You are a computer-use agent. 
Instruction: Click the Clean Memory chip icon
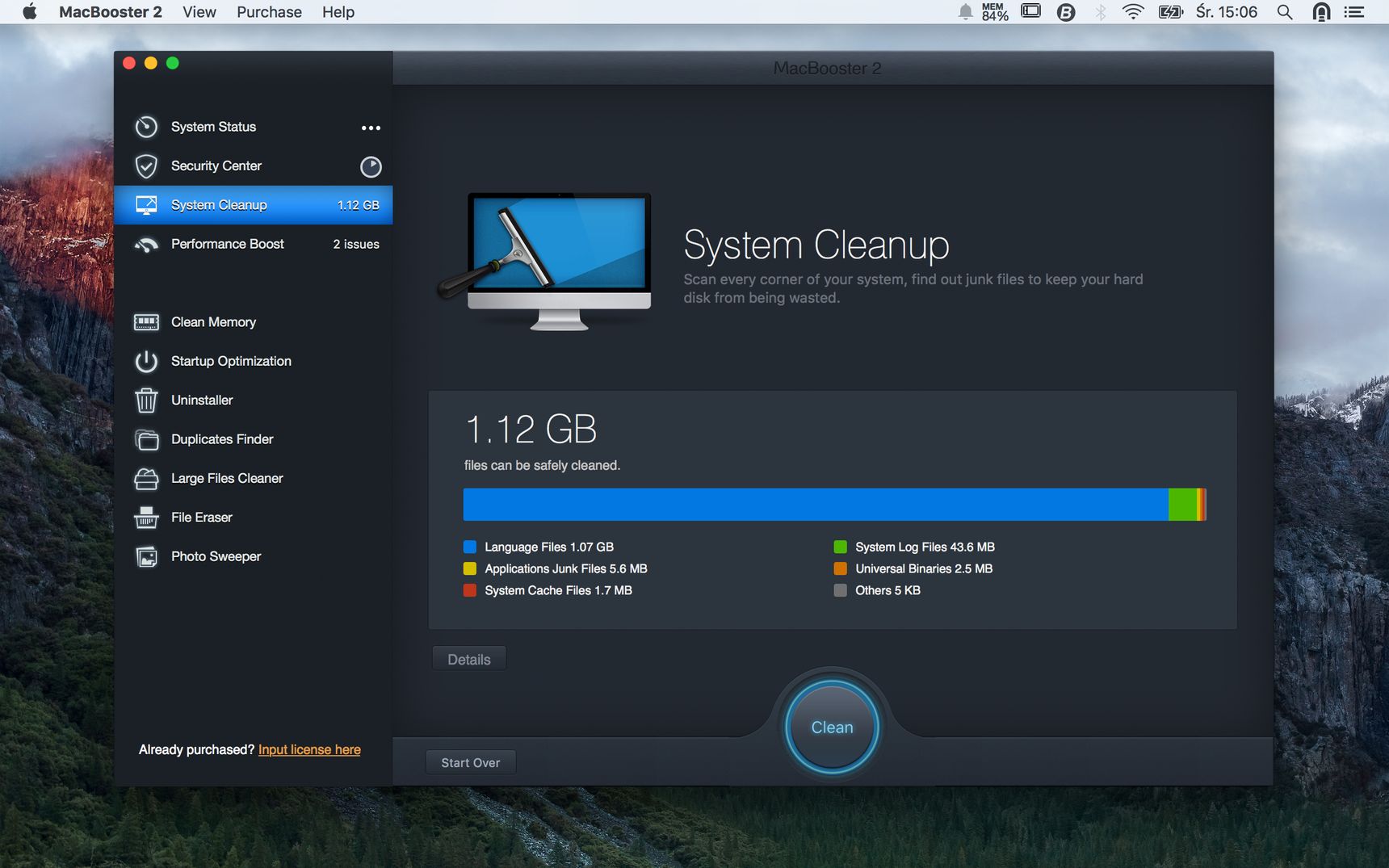[x=146, y=322]
